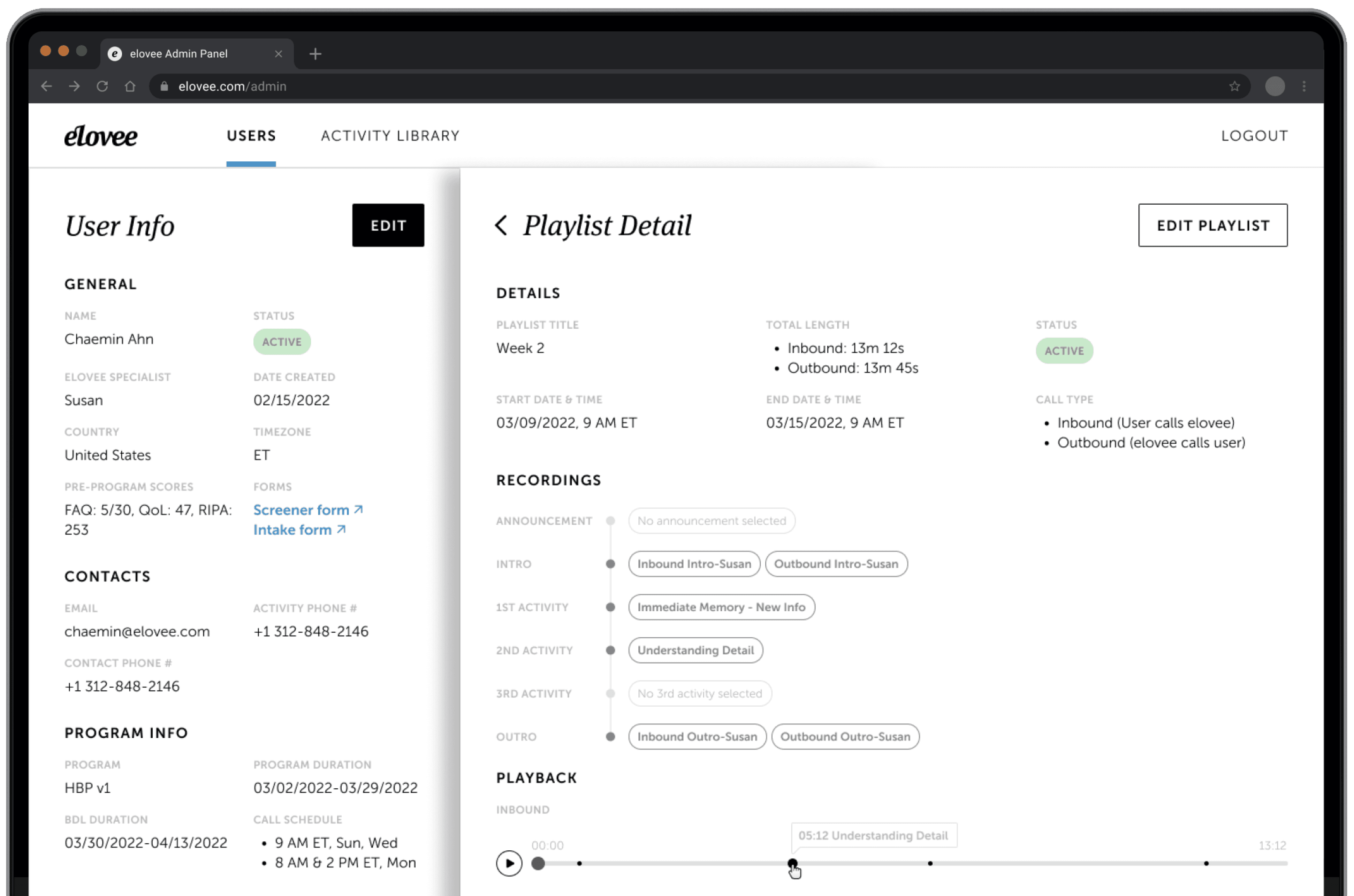Reload the elovee admin page
Image resolution: width=1354 pixels, height=896 pixels.
click(x=102, y=86)
